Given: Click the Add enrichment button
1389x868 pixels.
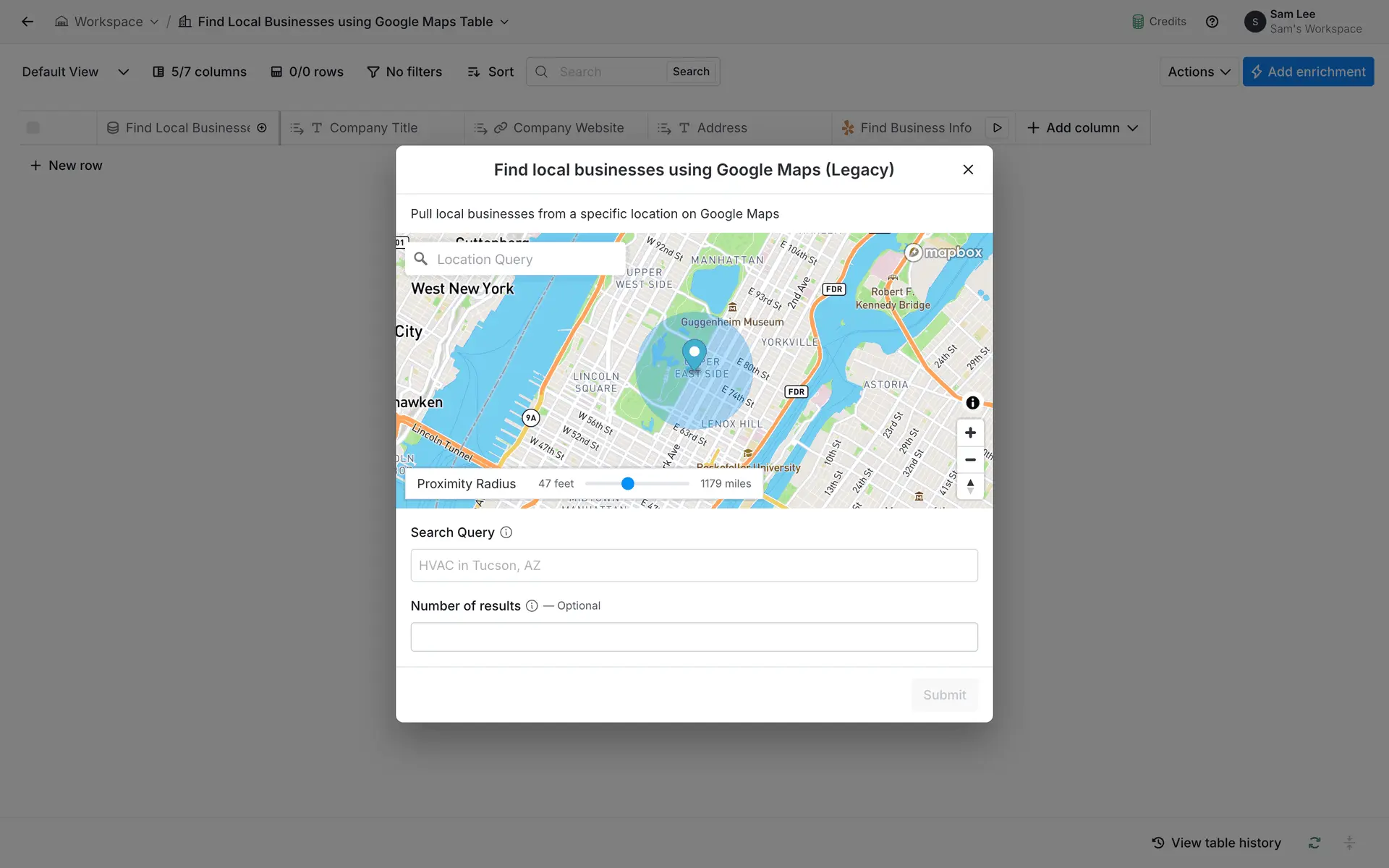Looking at the screenshot, I should pyautogui.click(x=1307, y=72).
